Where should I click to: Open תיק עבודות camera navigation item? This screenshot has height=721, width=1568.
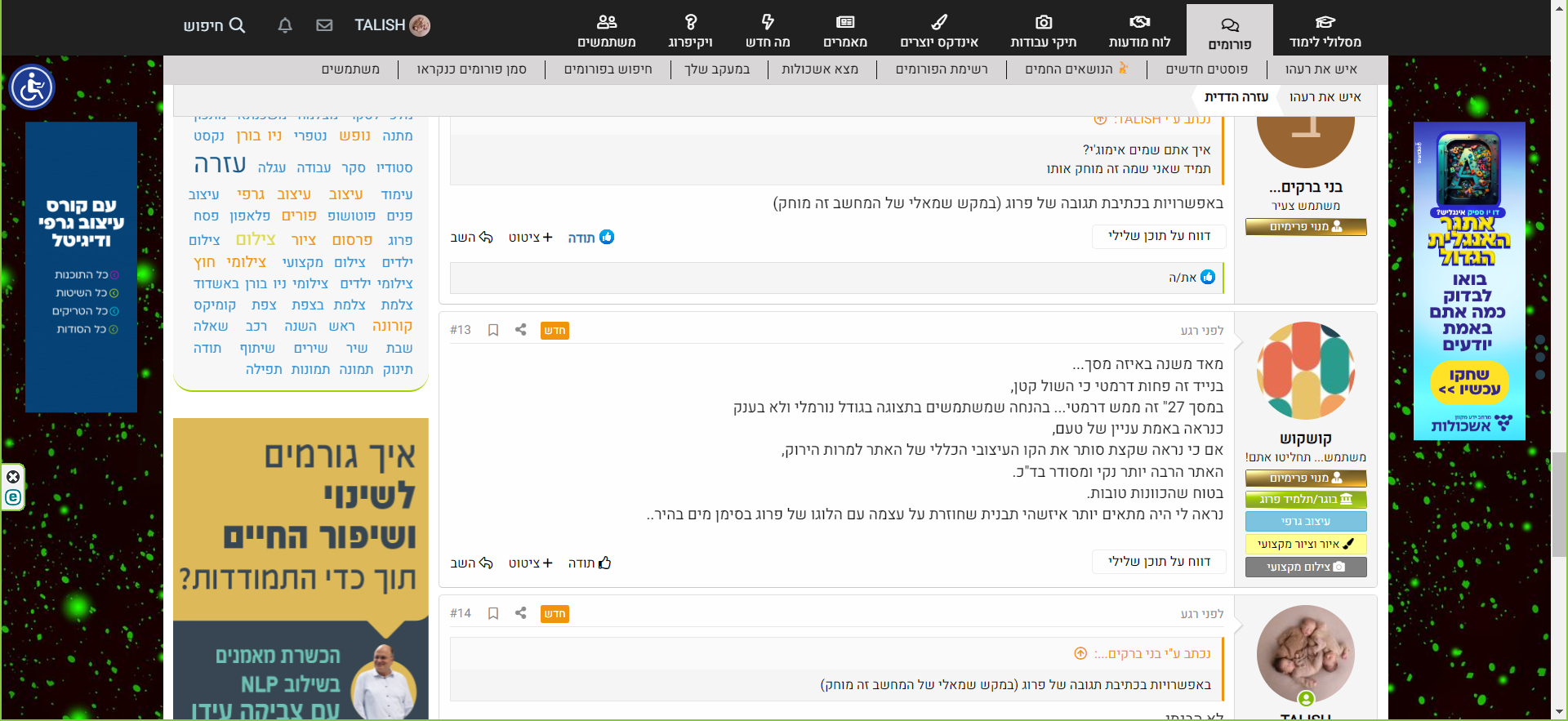pyautogui.click(x=1043, y=31)
